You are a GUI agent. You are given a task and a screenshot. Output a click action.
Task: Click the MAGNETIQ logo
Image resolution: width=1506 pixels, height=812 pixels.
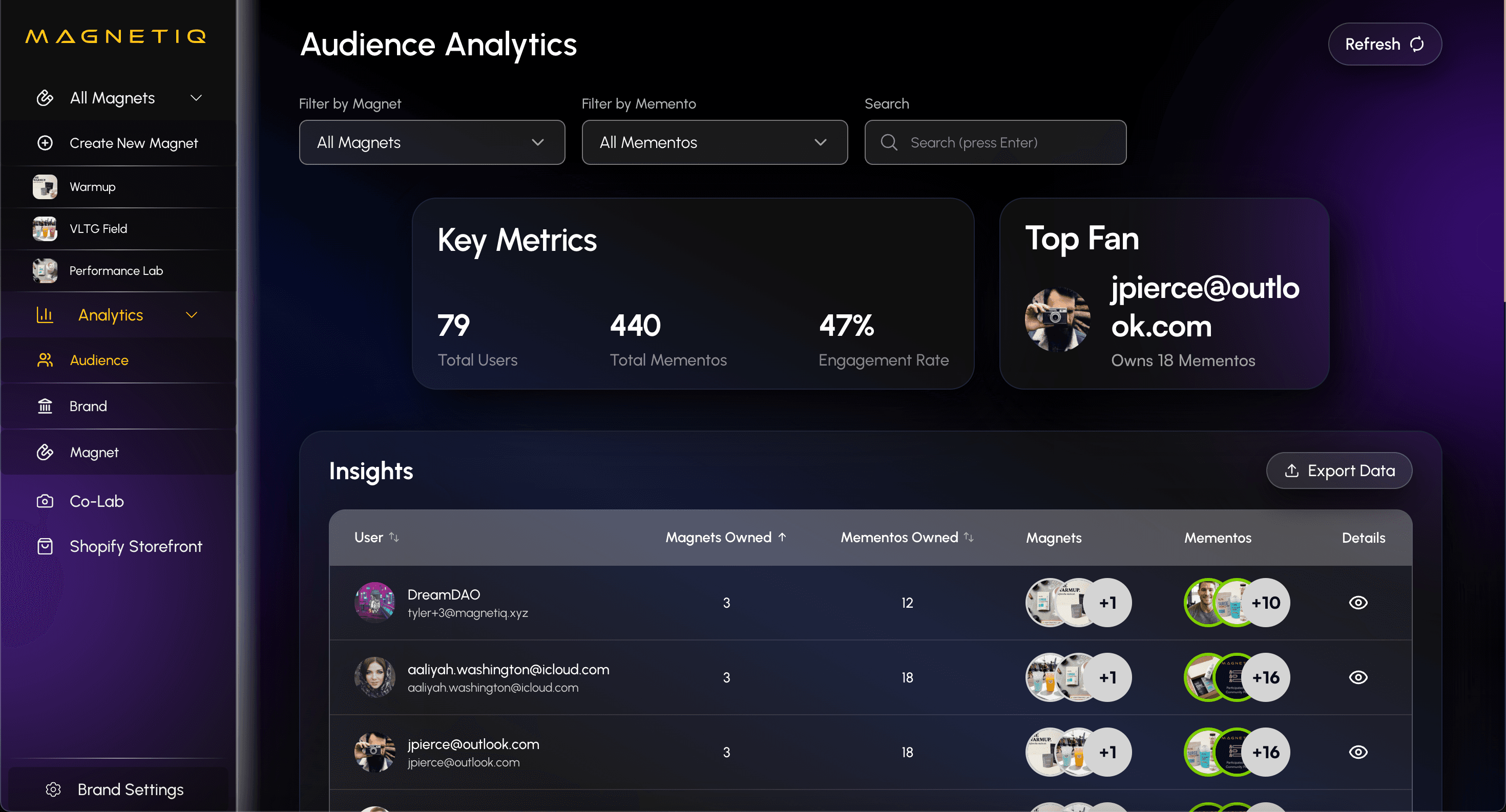(x=116, y=36)
